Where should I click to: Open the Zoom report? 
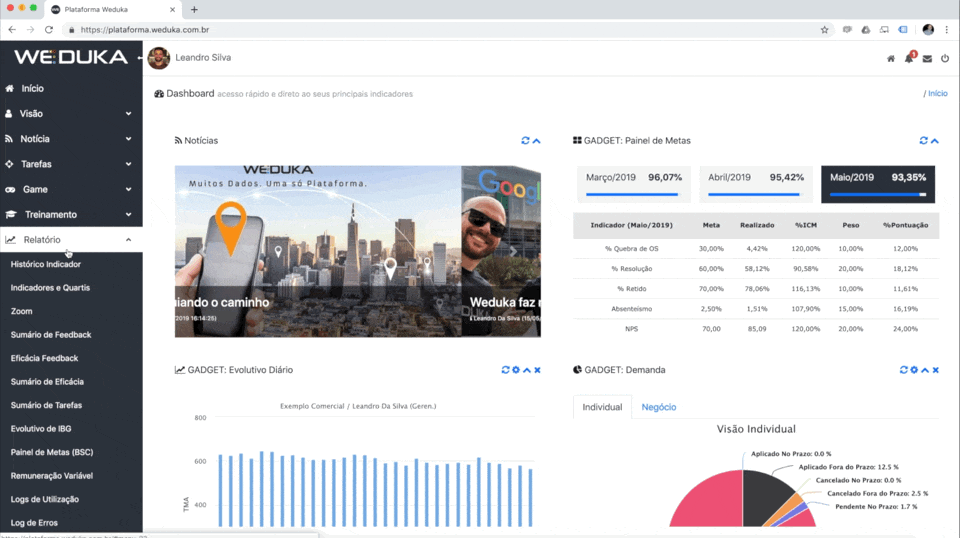(21, 311)
